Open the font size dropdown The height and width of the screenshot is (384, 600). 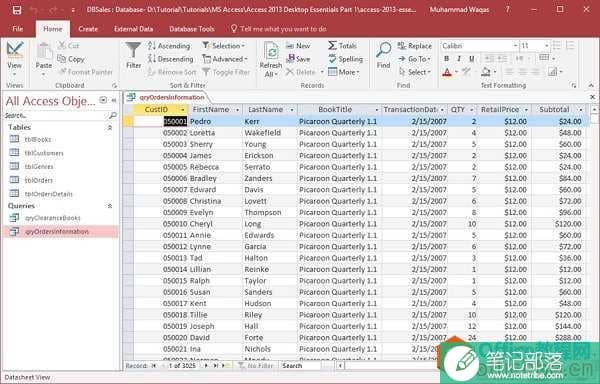[547, 46]
